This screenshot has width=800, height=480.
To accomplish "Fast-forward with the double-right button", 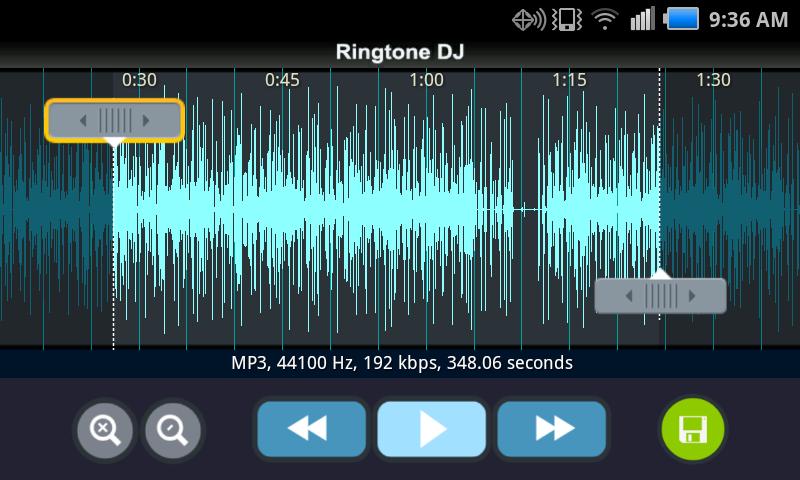I will (552, 428).
